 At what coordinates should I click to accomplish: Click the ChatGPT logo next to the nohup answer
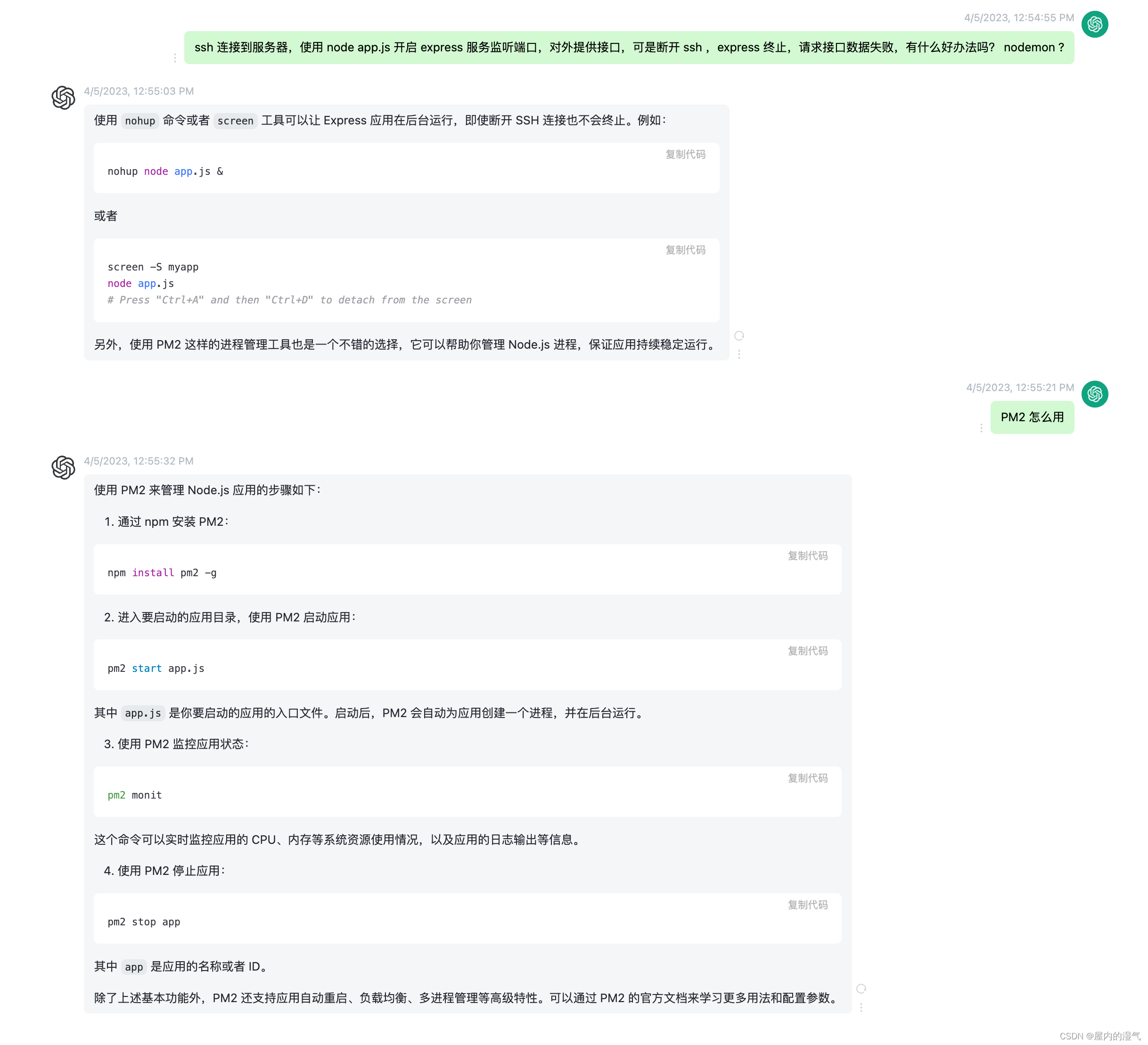pos(63,98)
